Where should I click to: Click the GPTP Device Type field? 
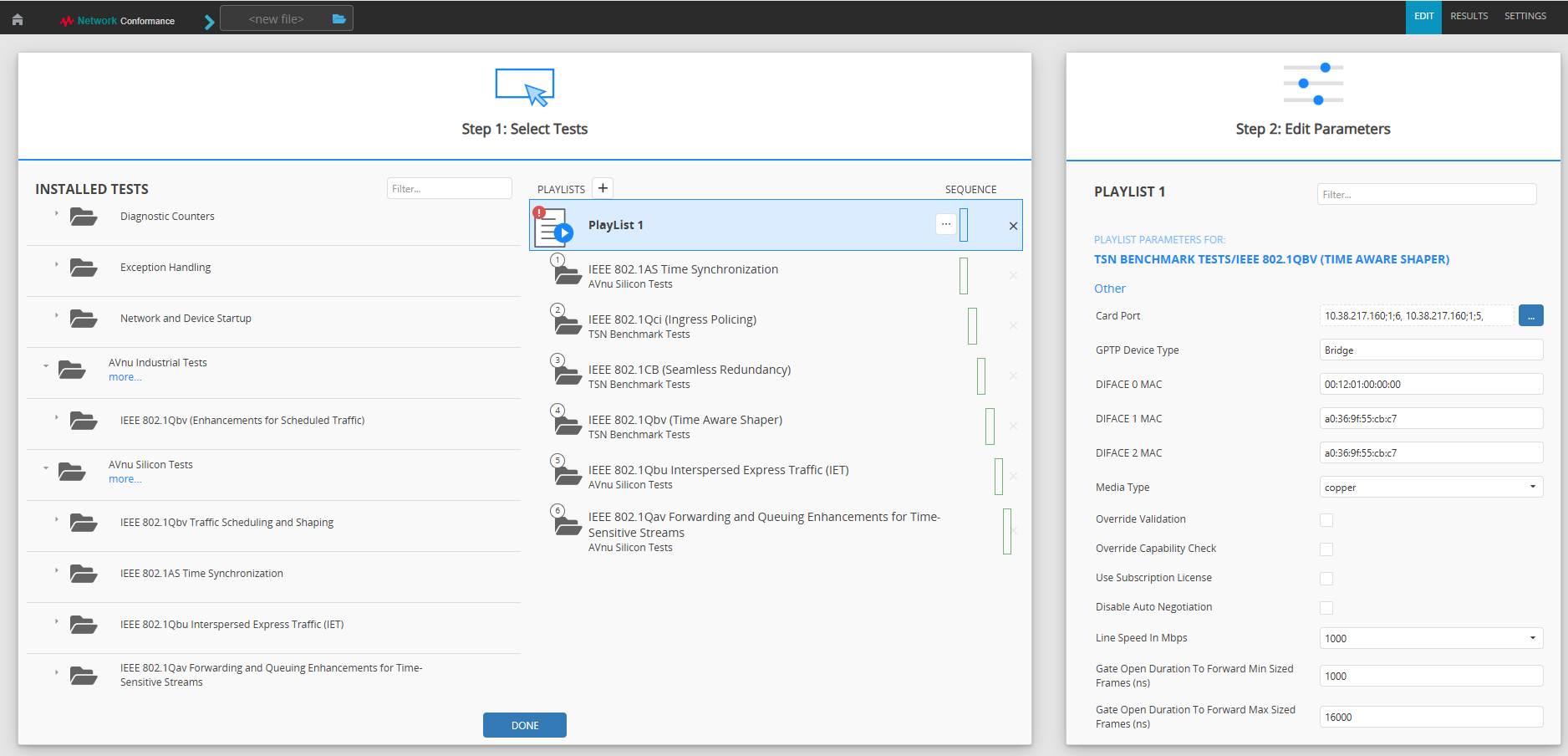(x=1431, y=350)
